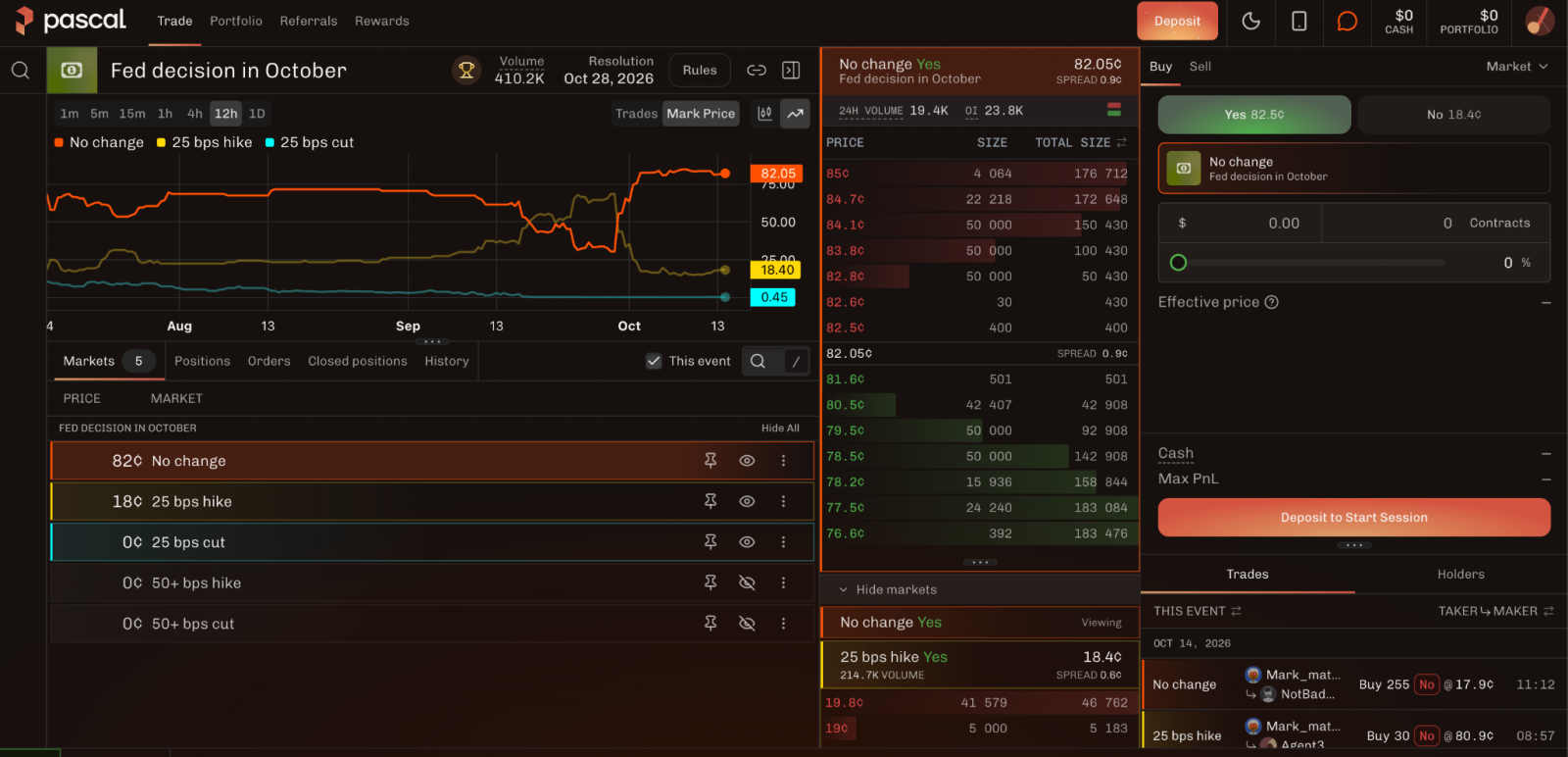Show the 50+ bps hike chart line
1568x757 pixels.
747,582
